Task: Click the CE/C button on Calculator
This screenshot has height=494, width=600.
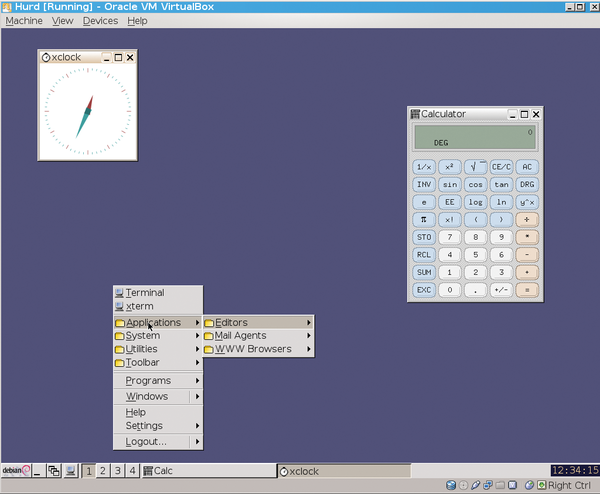Action: [501, 167]
